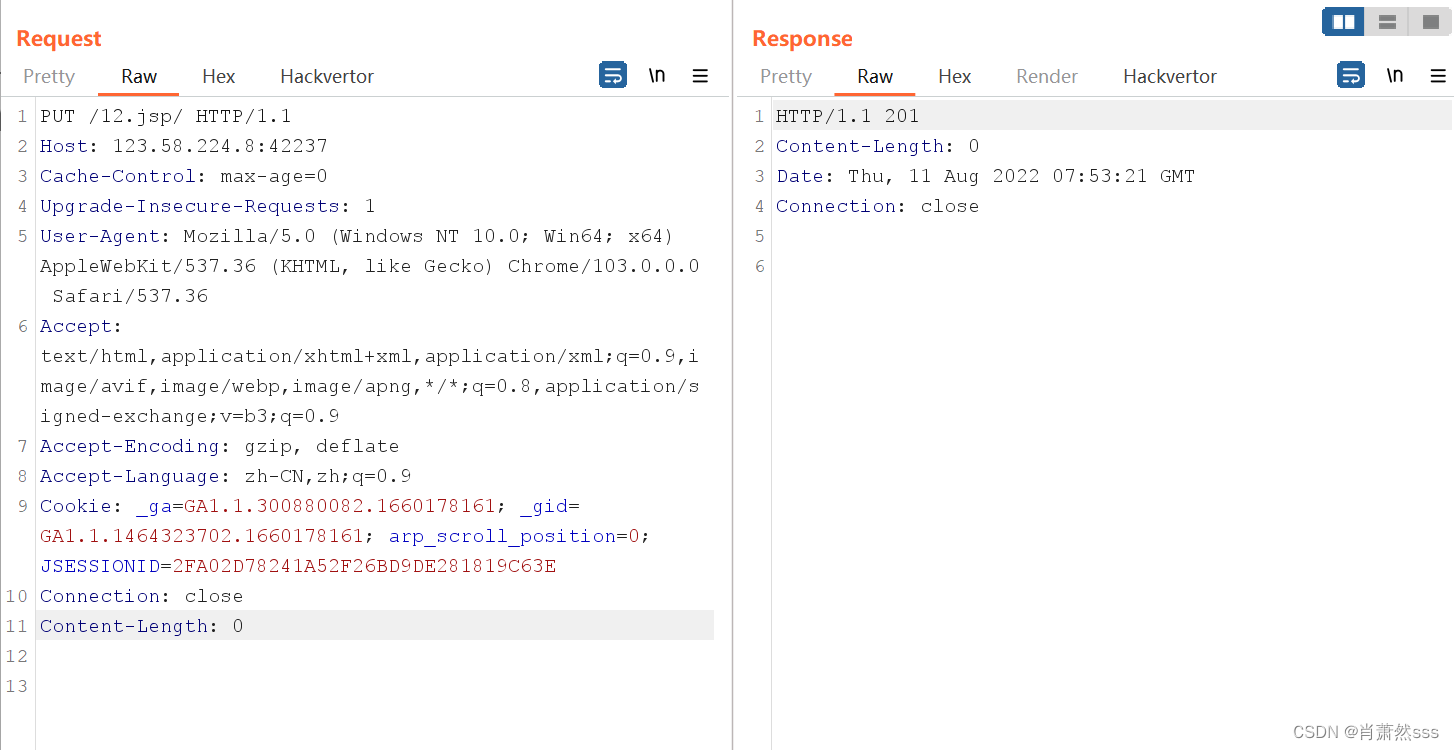Toggle word wrap icon in Request panel

(x=613, y=75)
